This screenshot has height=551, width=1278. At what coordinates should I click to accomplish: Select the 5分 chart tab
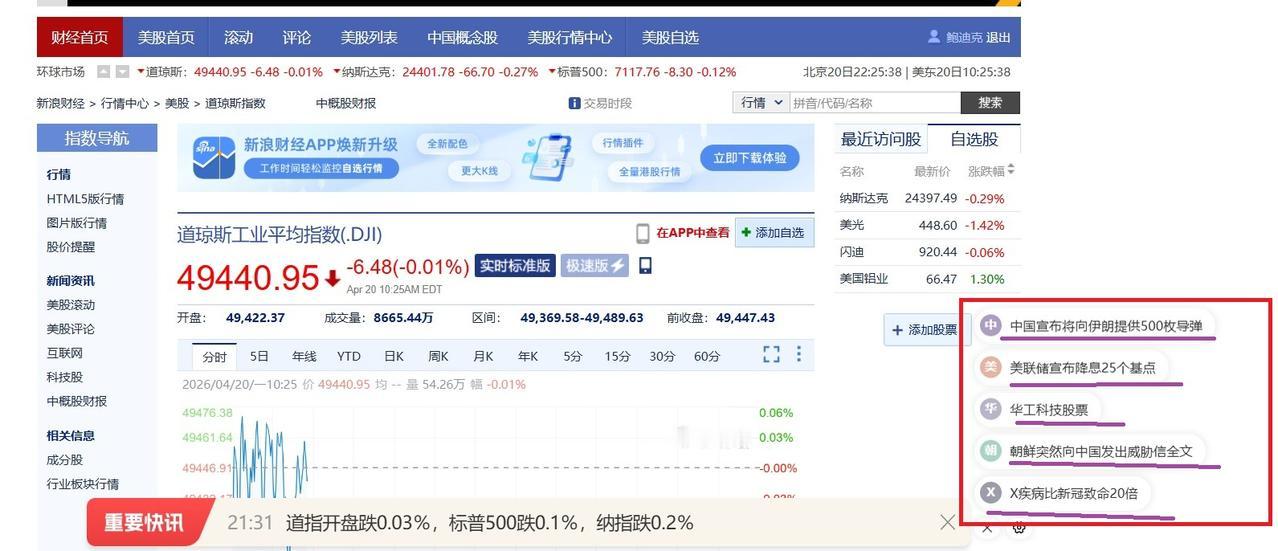pos(572,356)
